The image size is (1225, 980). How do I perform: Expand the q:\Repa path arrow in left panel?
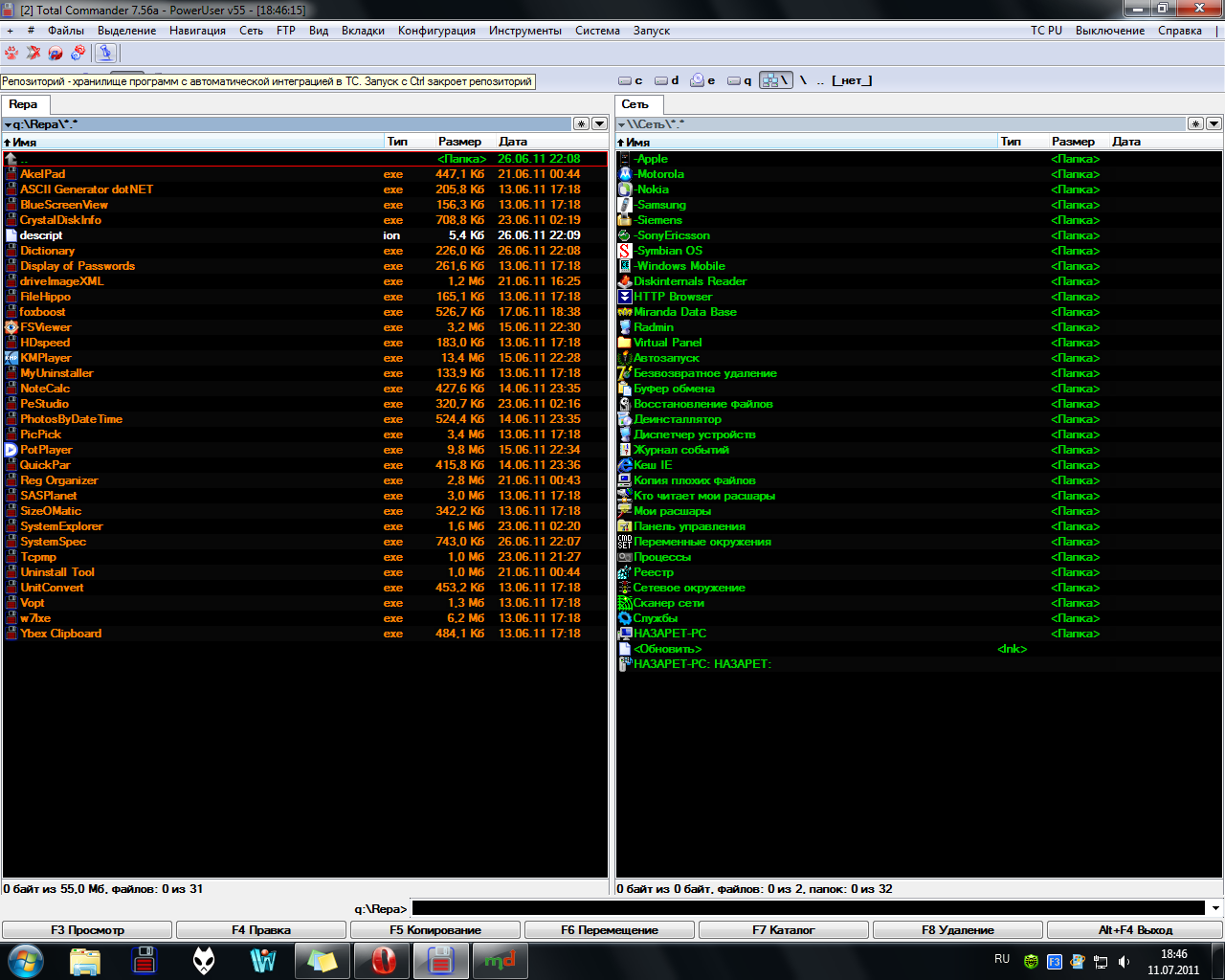(x=8, y=124)
